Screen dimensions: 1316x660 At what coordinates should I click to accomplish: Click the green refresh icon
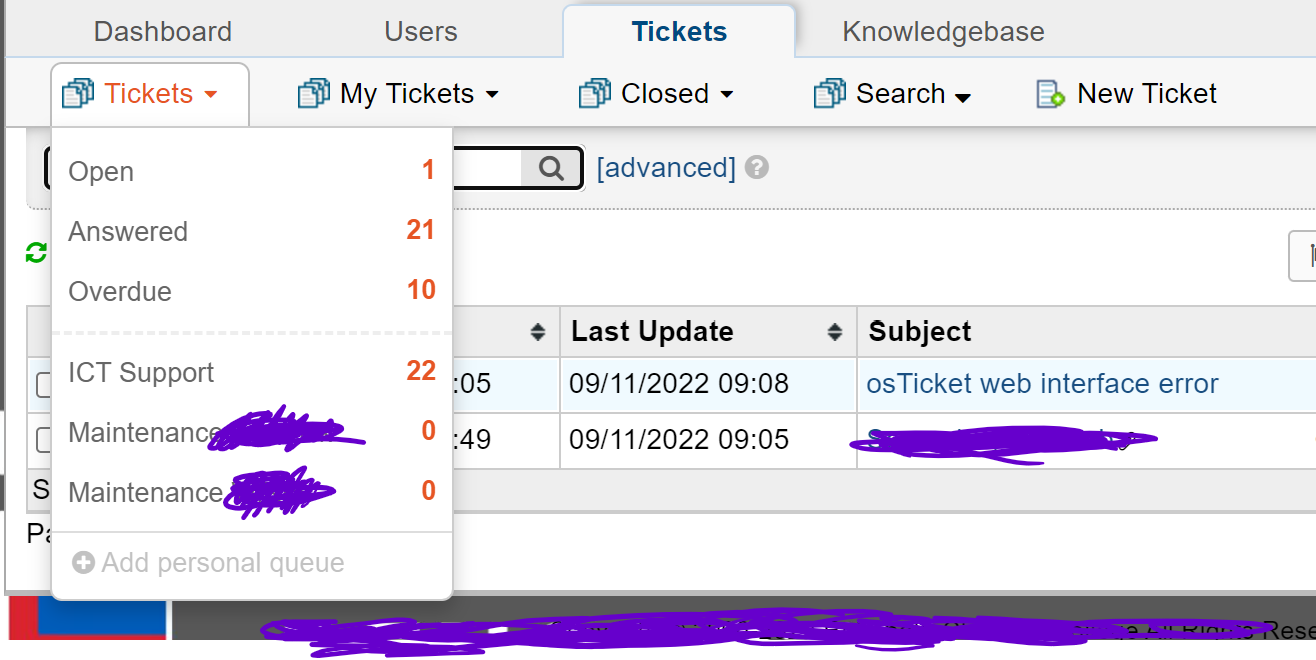click(37, 253)
